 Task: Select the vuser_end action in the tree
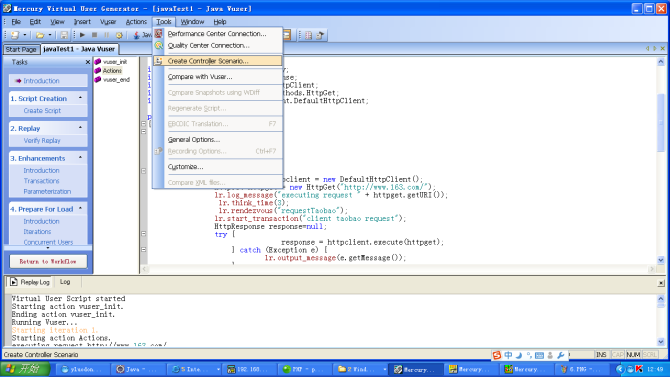pos(116,80)
